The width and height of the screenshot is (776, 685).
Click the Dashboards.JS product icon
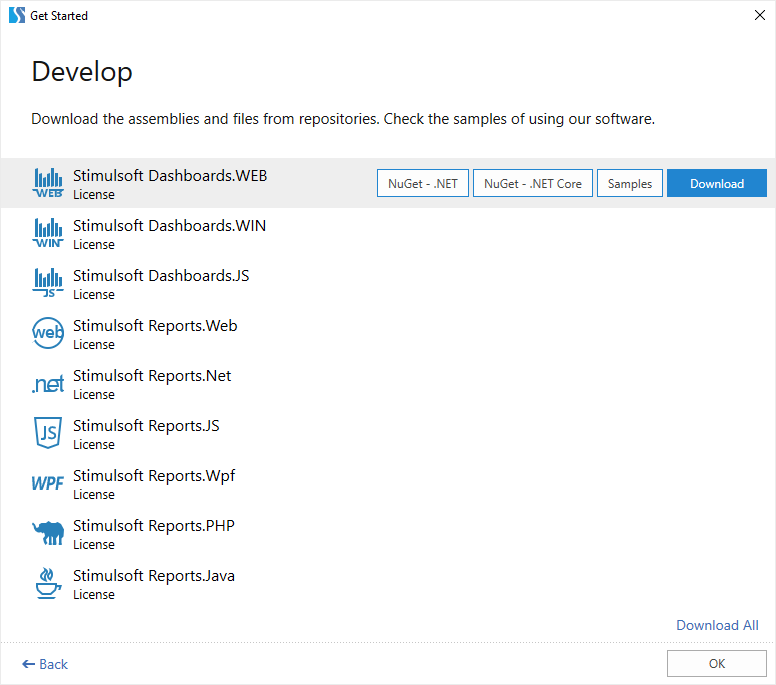48,283
